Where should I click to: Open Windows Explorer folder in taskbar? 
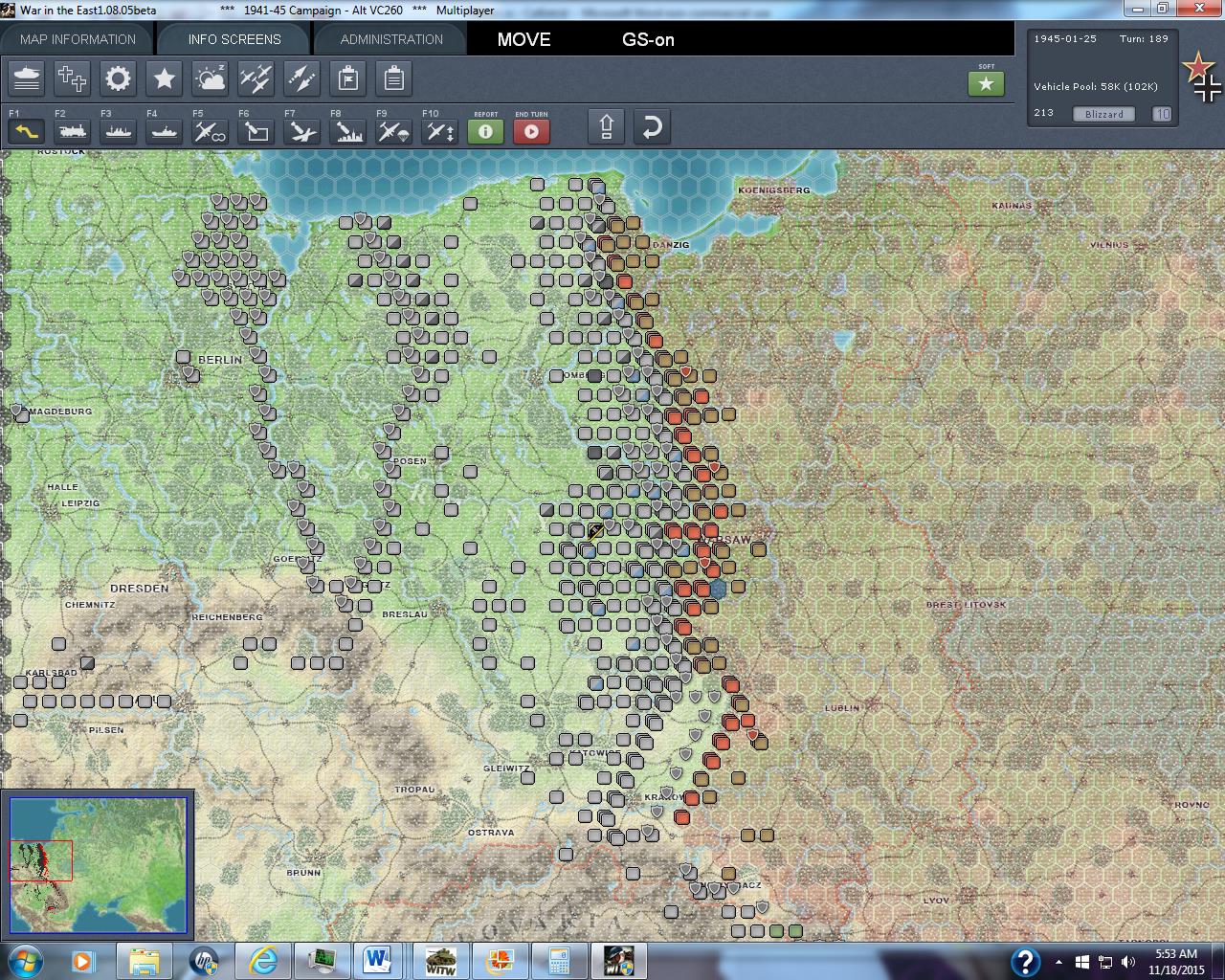tap(145, 961)
